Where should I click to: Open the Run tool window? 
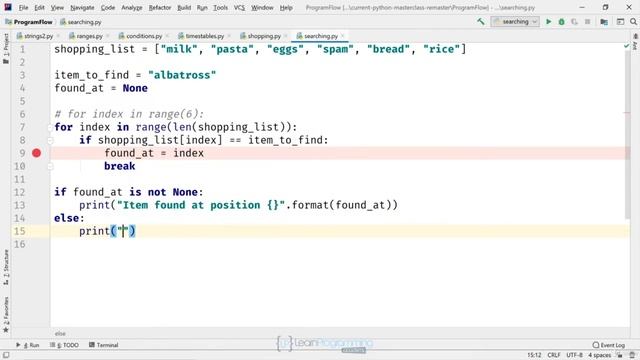coord(28,345)
